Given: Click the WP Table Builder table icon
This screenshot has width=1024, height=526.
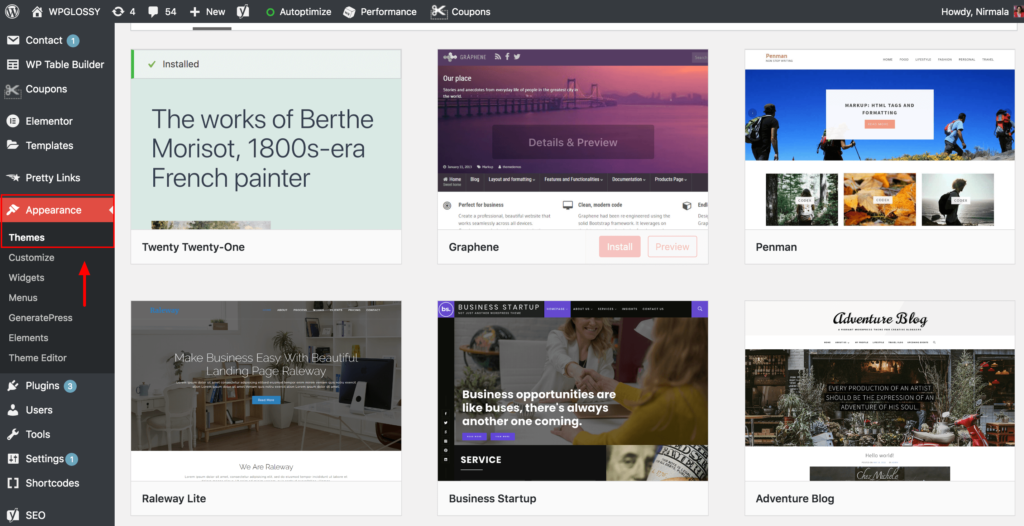Looking at the screenshot, I should click(x=12, y=64).
